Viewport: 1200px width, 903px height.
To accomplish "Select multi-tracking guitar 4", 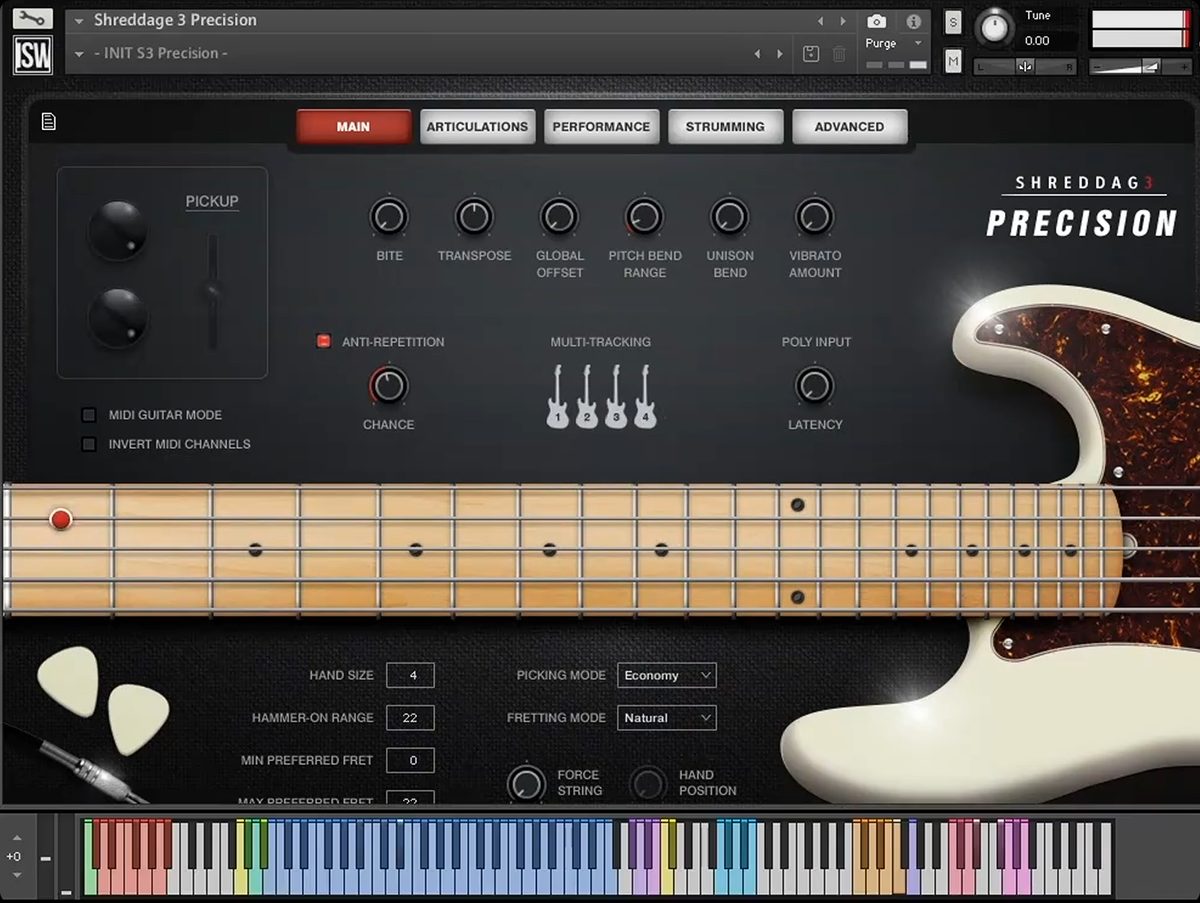I will (645, 397).
